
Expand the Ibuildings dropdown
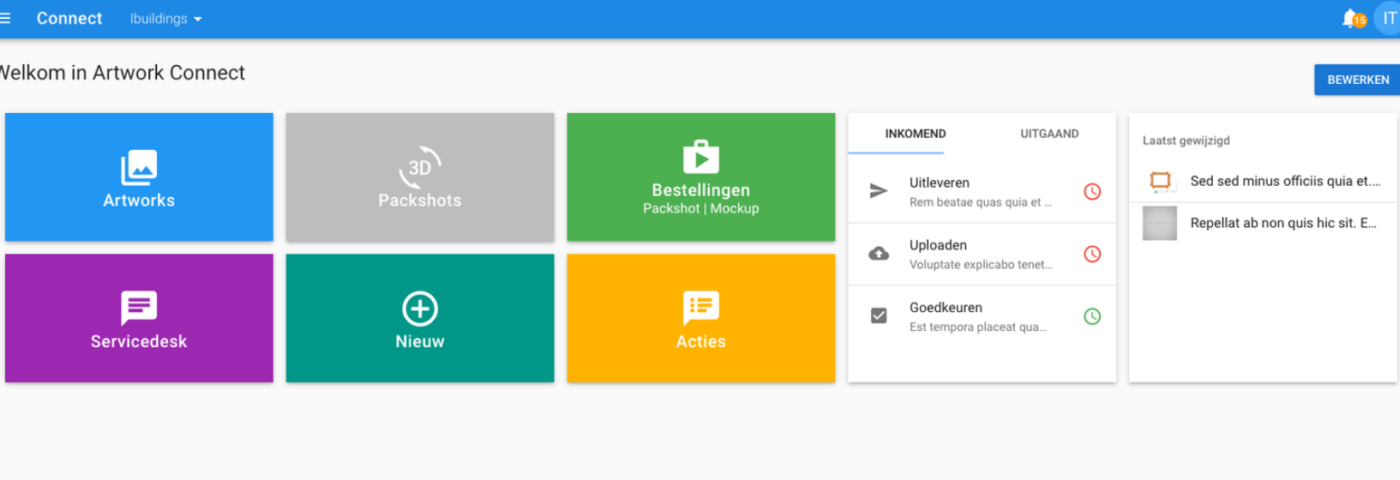point(166,19)
